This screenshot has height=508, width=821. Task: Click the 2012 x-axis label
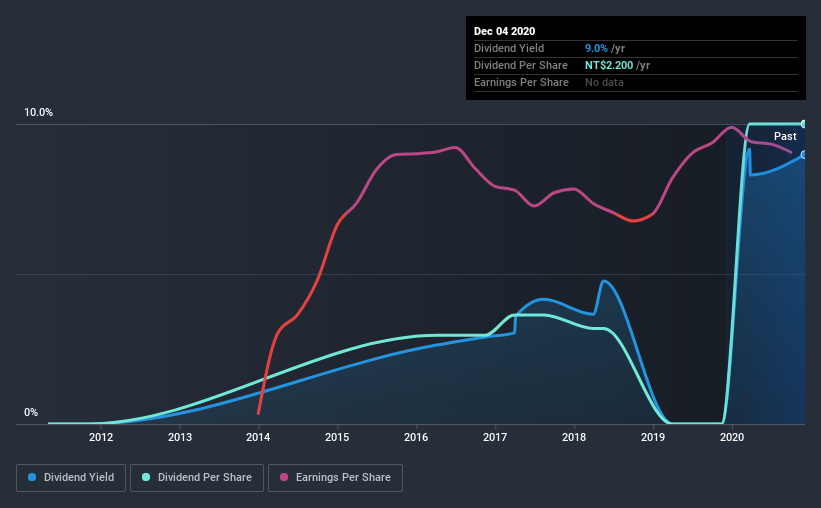tap(101, 437)
